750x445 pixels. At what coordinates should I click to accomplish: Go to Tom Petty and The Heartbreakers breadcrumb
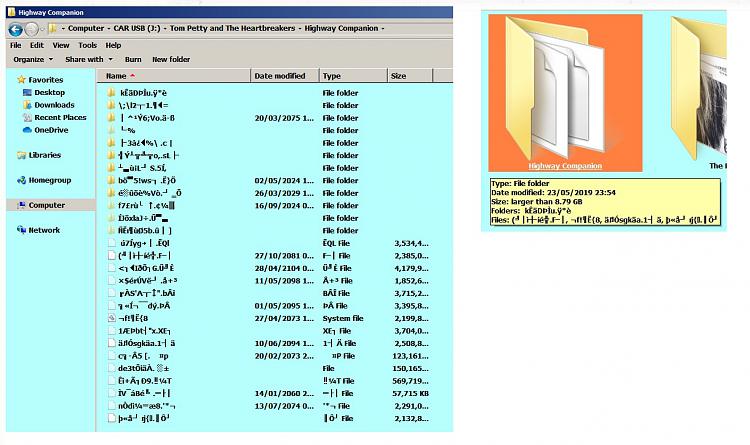click(x=232, y=28)
